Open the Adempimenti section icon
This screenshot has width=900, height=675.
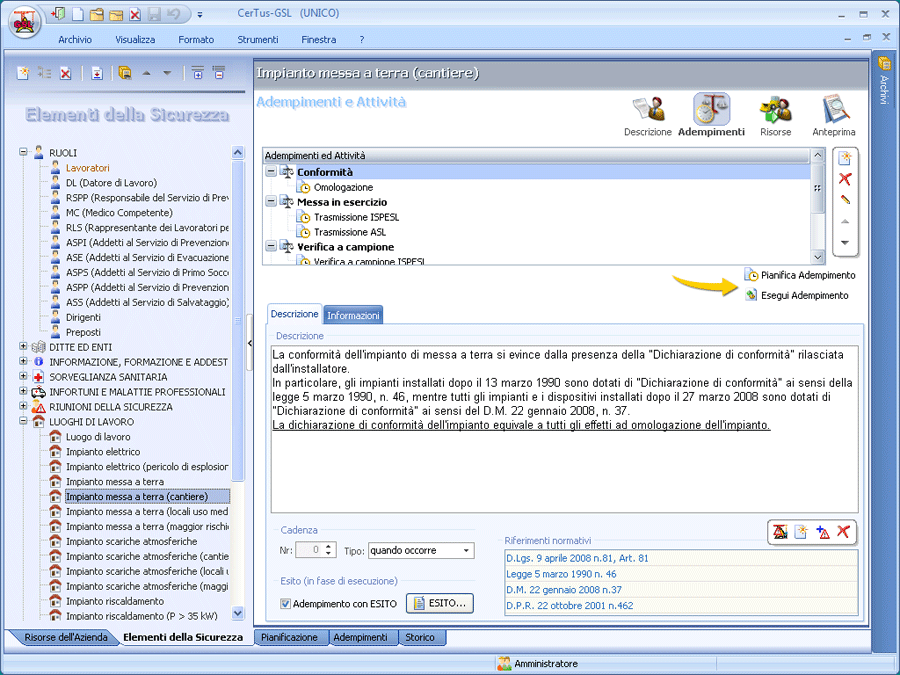pyautogui.click(x=711, y=113)
